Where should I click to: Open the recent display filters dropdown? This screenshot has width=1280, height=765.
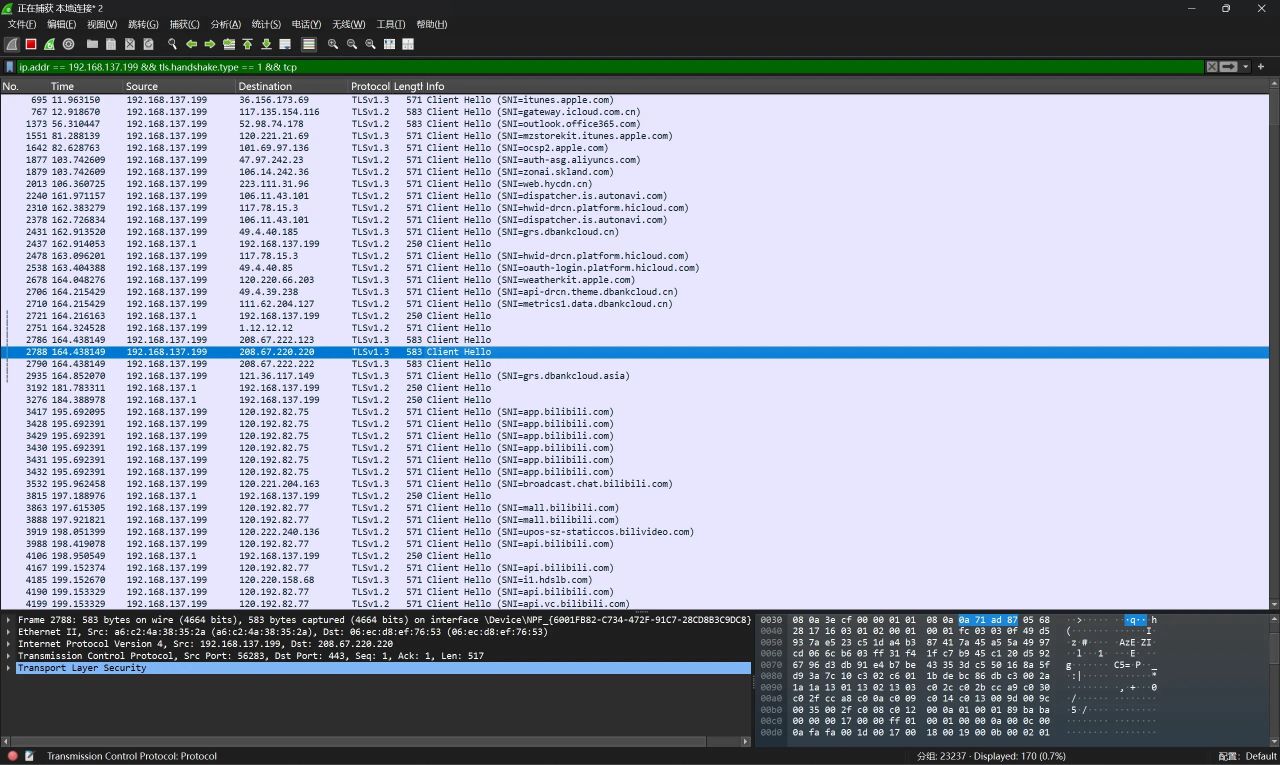1245,67
